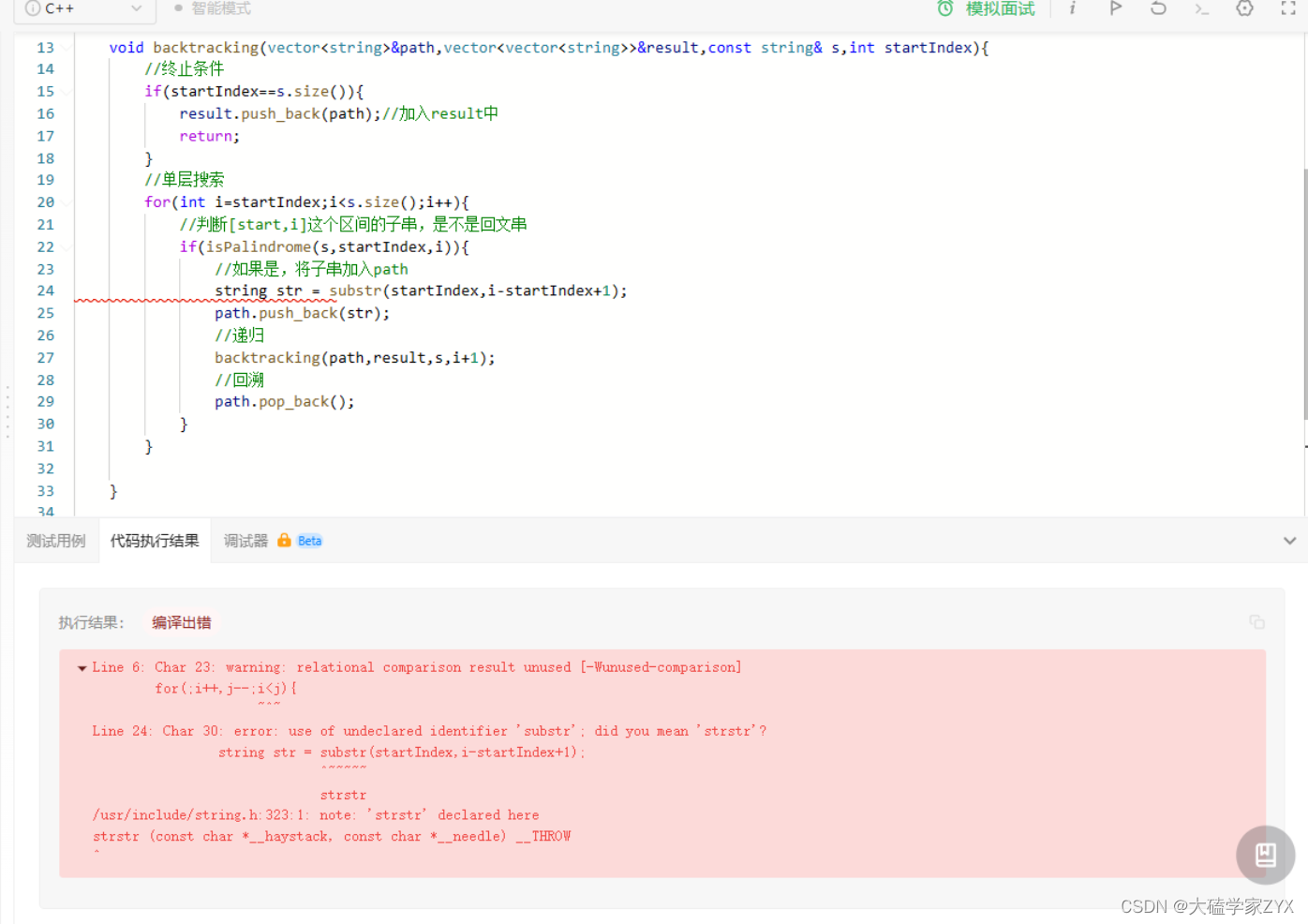Start 模拟面试 mock interview
The image size is (1308, 924).
(x=1000, y=8)
